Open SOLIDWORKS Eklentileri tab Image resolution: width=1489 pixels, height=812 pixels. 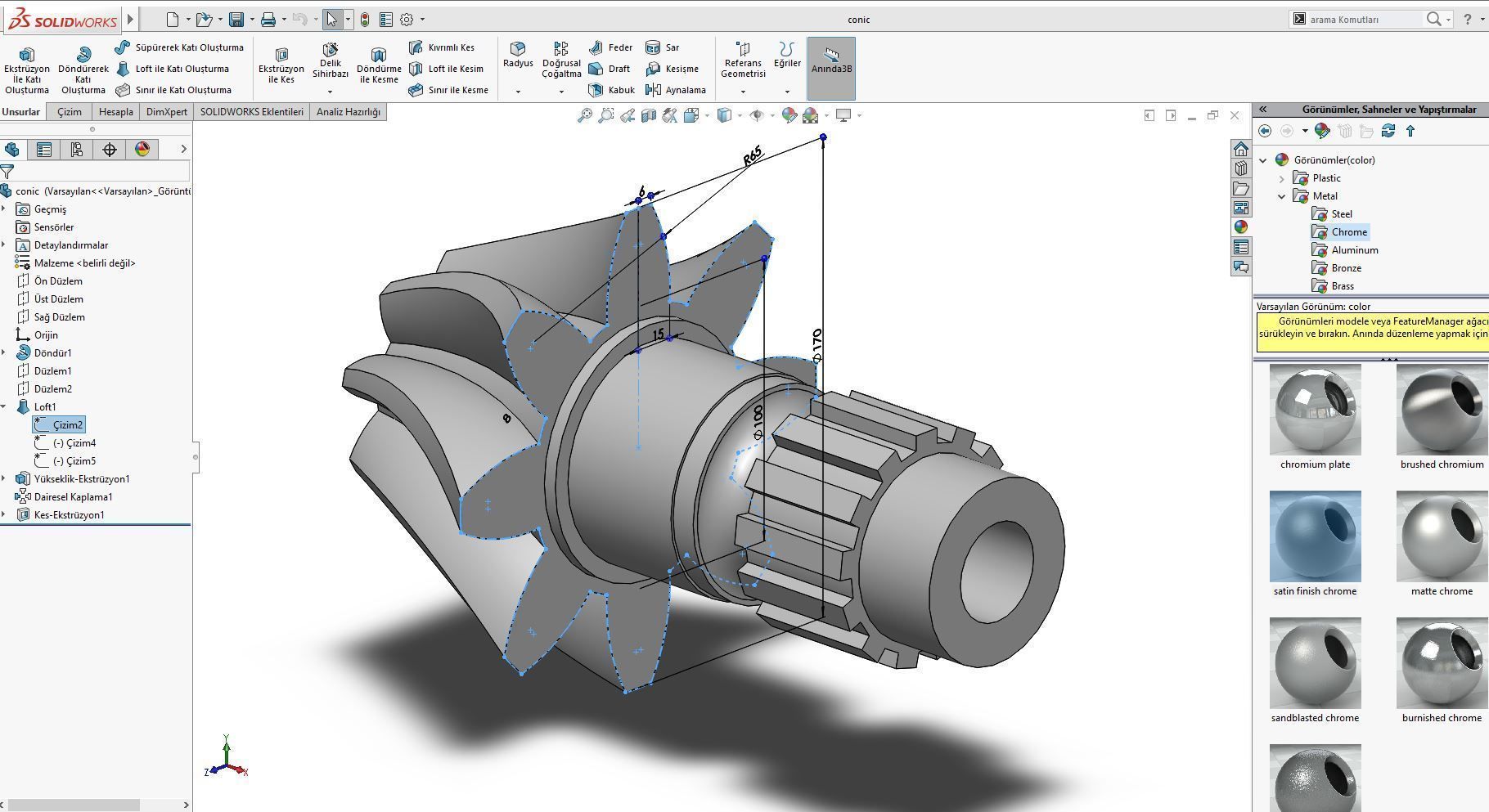click(251, 112)
